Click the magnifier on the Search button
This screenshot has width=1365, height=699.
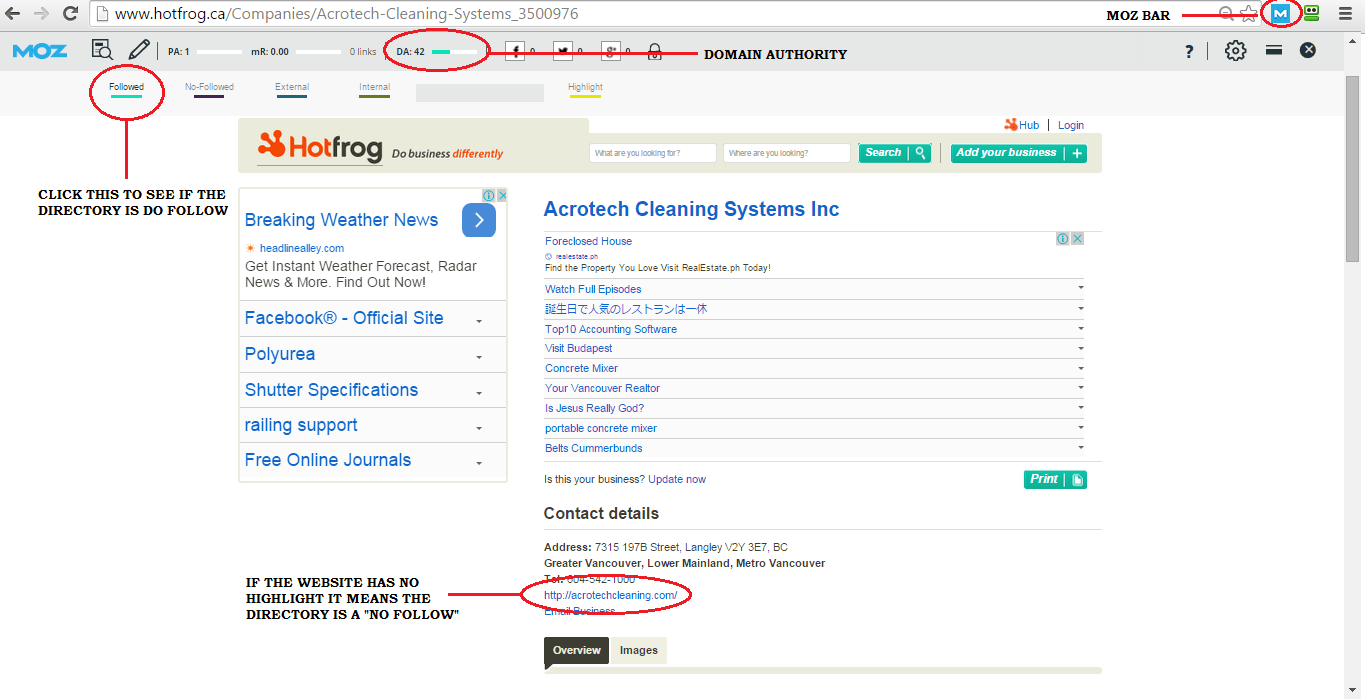[x=921, y=153]
